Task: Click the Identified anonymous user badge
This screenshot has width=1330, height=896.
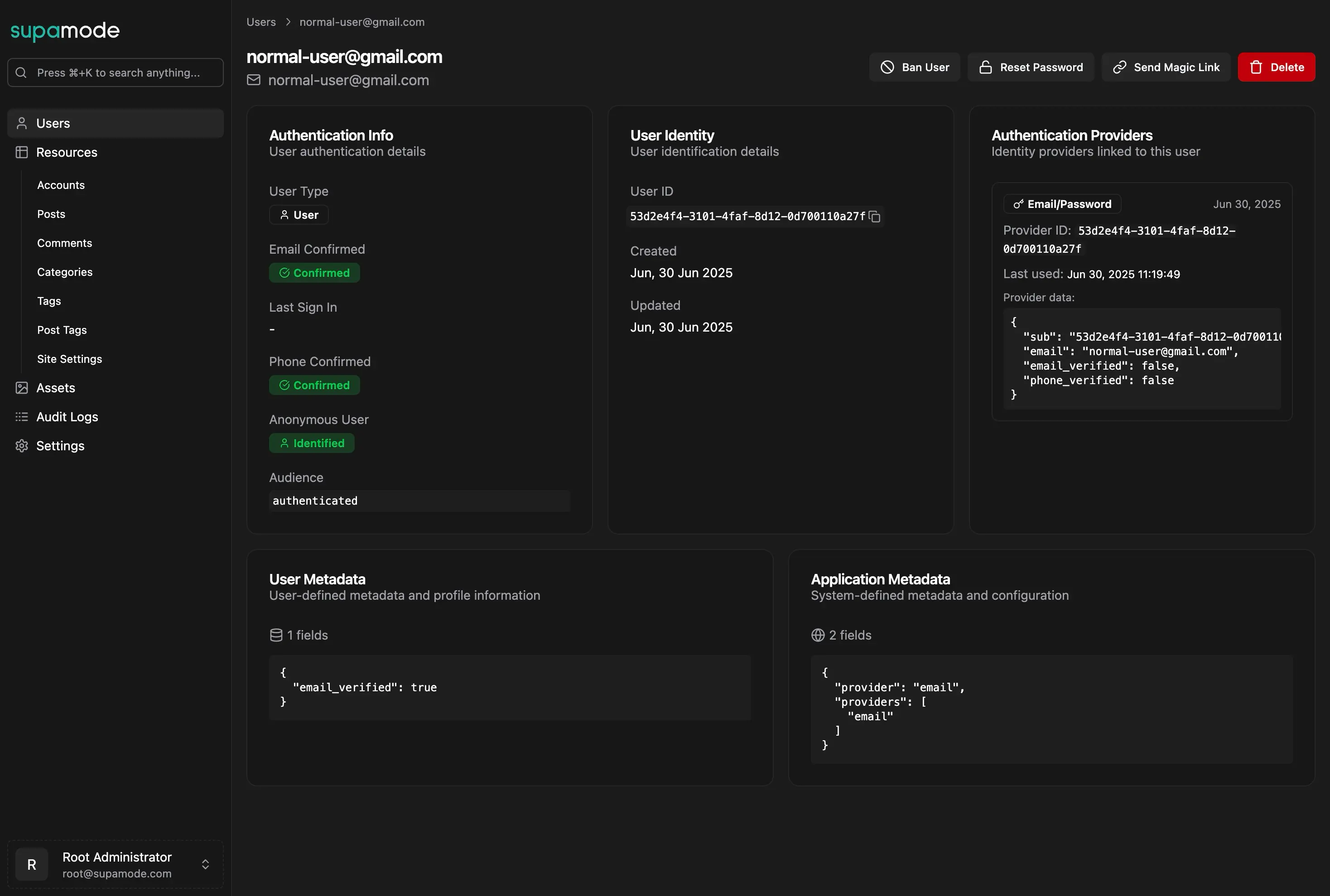Action: coord(311,443)
